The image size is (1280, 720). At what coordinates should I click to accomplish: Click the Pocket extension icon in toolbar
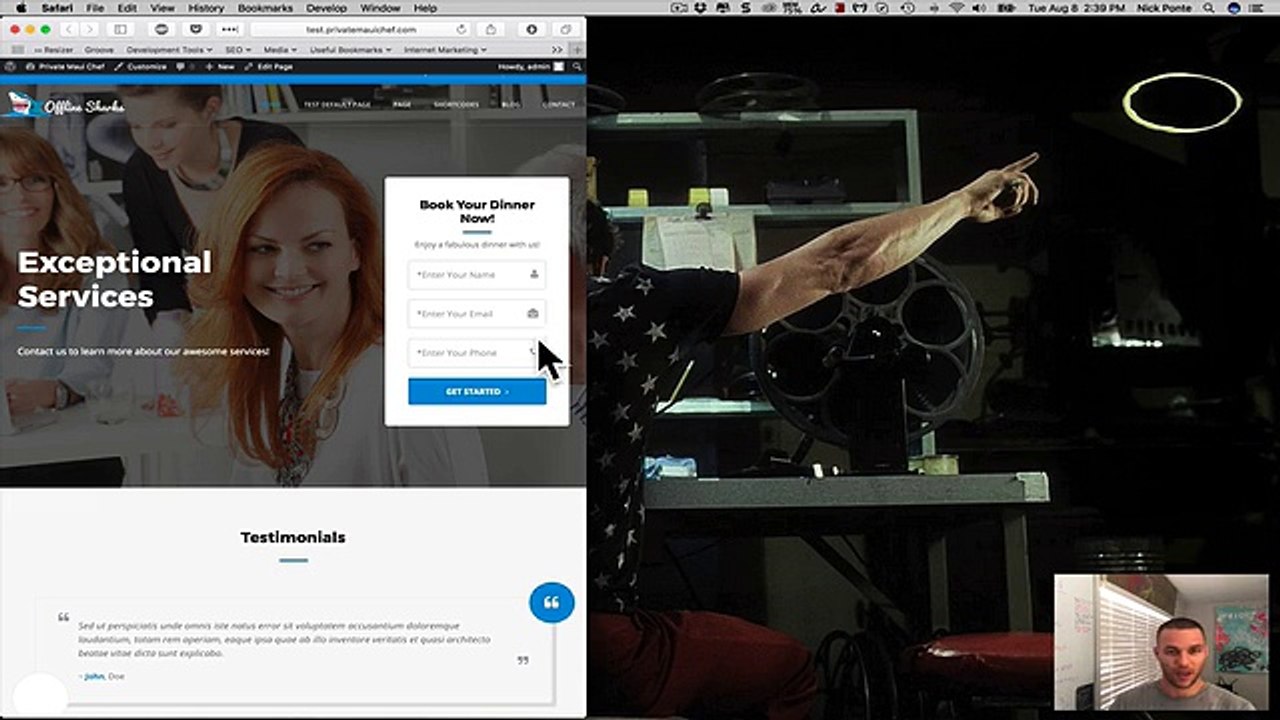click(x=196, y=29)
